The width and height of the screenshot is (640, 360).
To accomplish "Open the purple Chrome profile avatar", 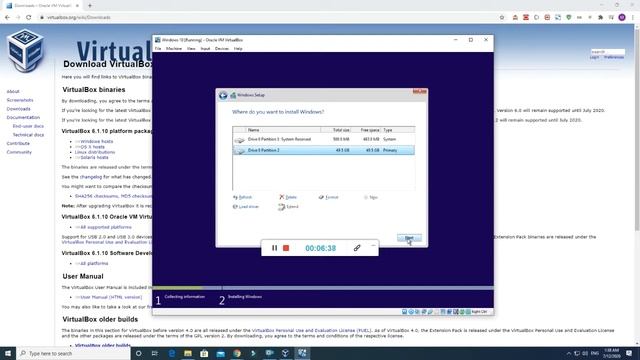I will pos(622,18).
